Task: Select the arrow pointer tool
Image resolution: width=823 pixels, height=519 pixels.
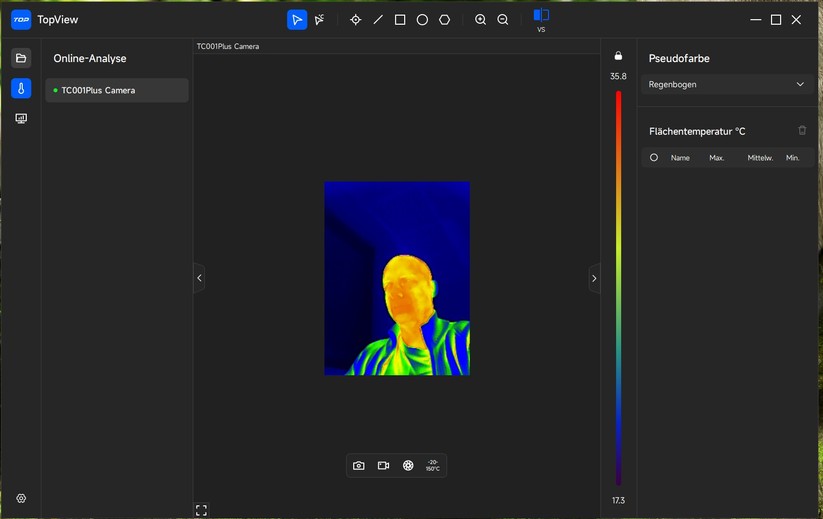Action: pyautogui.click(x=297, y=20)
